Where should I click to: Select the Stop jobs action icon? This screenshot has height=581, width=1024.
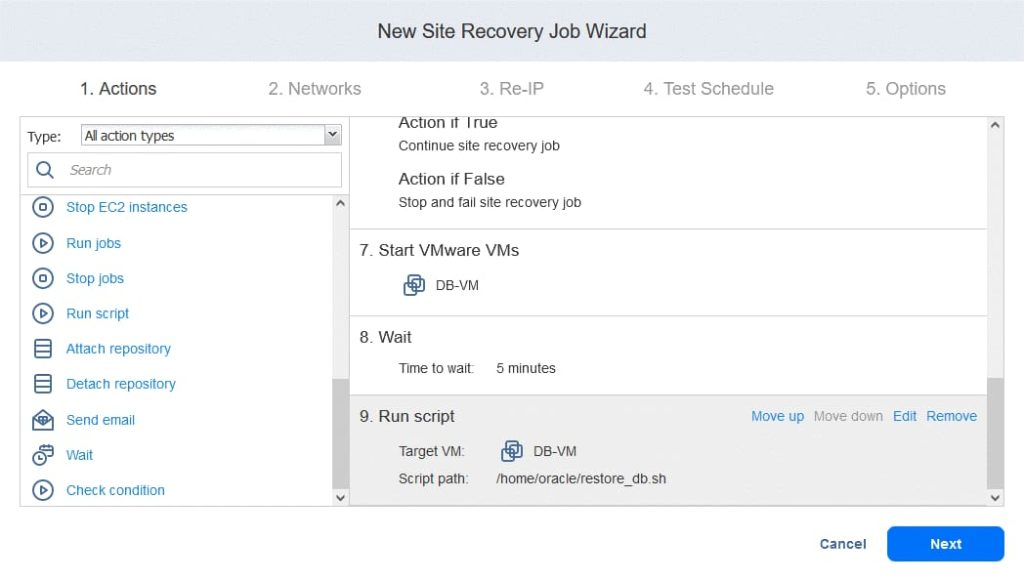[42, 278]
